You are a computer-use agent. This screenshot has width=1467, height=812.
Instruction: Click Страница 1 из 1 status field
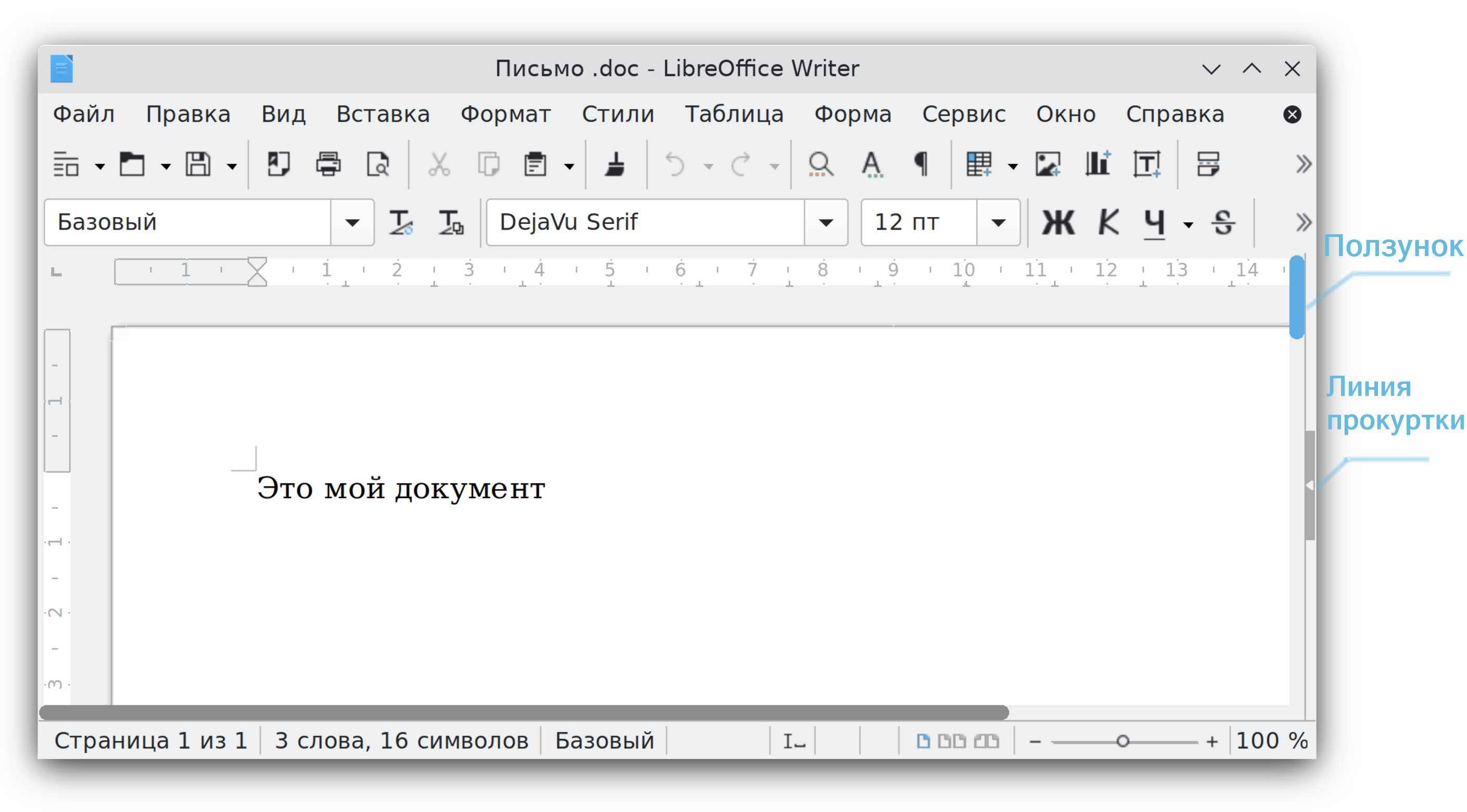(151, 741)
